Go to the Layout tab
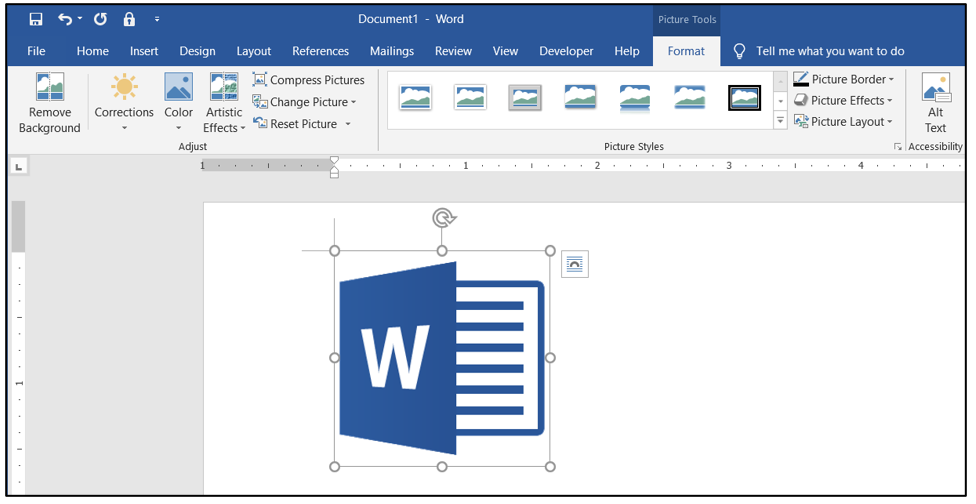Viewport: 976px width, 504px height. click(253, 51)
